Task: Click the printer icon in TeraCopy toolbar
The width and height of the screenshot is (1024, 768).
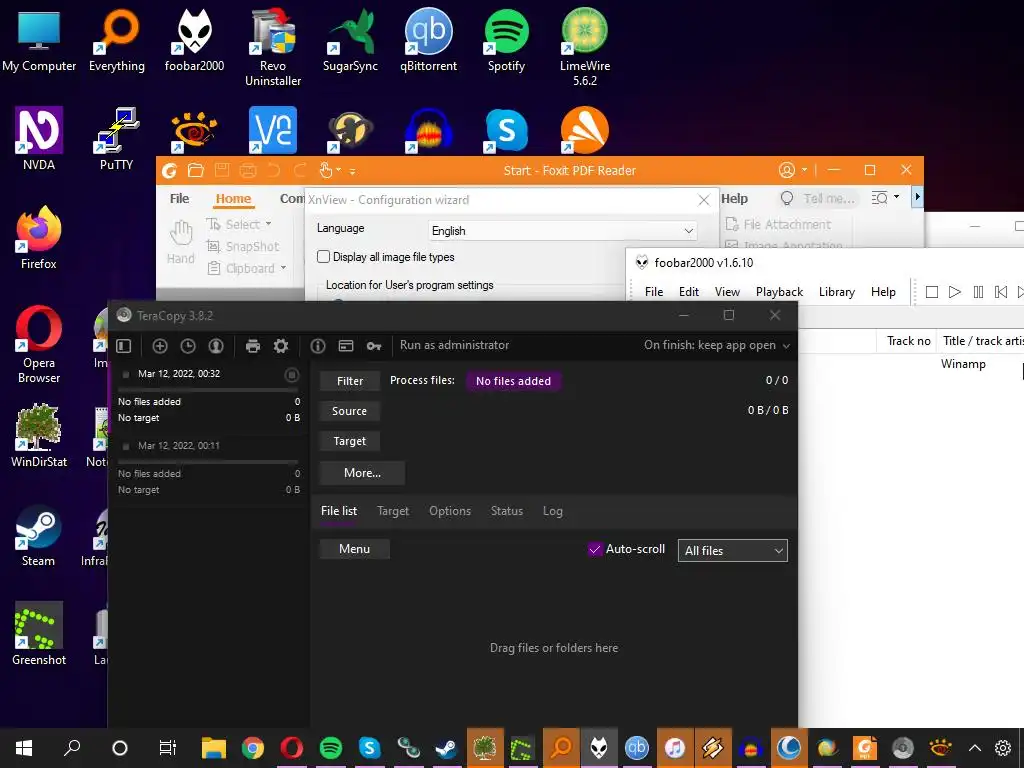Action: [x=253, y=345]
